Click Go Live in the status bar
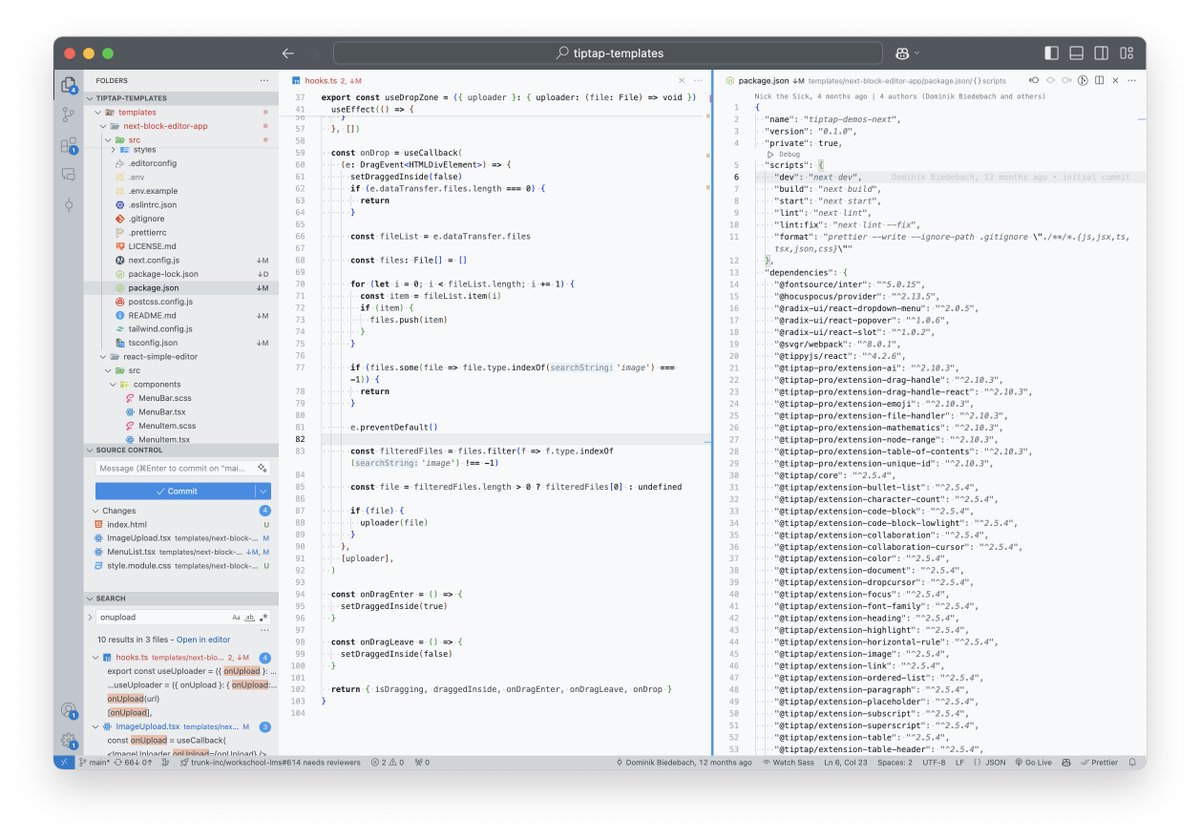Image resolution: width=1200 pixels, height=840 pixels. click(1032, 762)
